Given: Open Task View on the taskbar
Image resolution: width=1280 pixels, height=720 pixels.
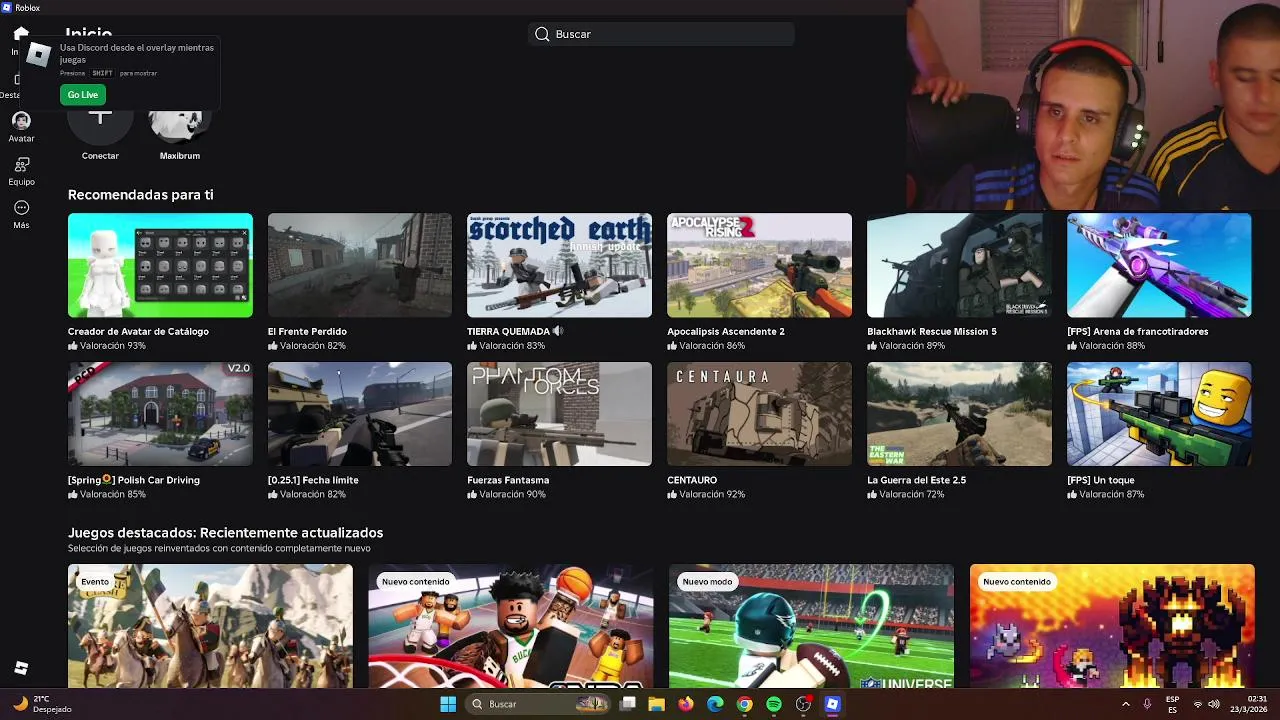Looking at the screenshot, I should pos(628,704).
